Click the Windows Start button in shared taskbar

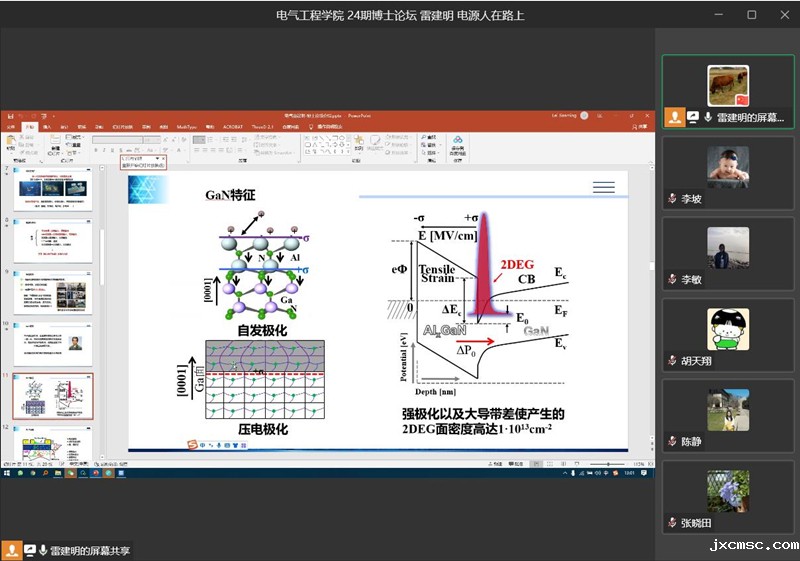click(x=6, y=474)
